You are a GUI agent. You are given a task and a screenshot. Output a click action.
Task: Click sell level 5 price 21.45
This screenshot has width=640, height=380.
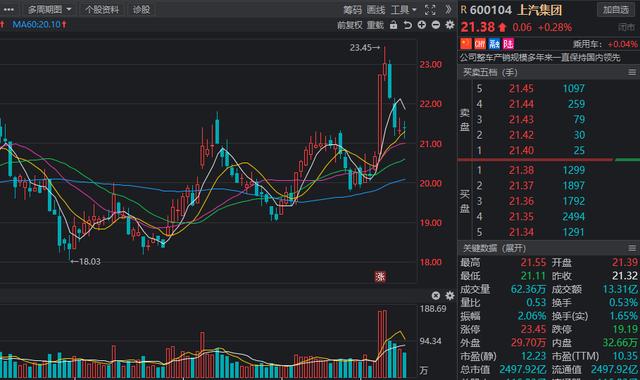coord(521,89)
